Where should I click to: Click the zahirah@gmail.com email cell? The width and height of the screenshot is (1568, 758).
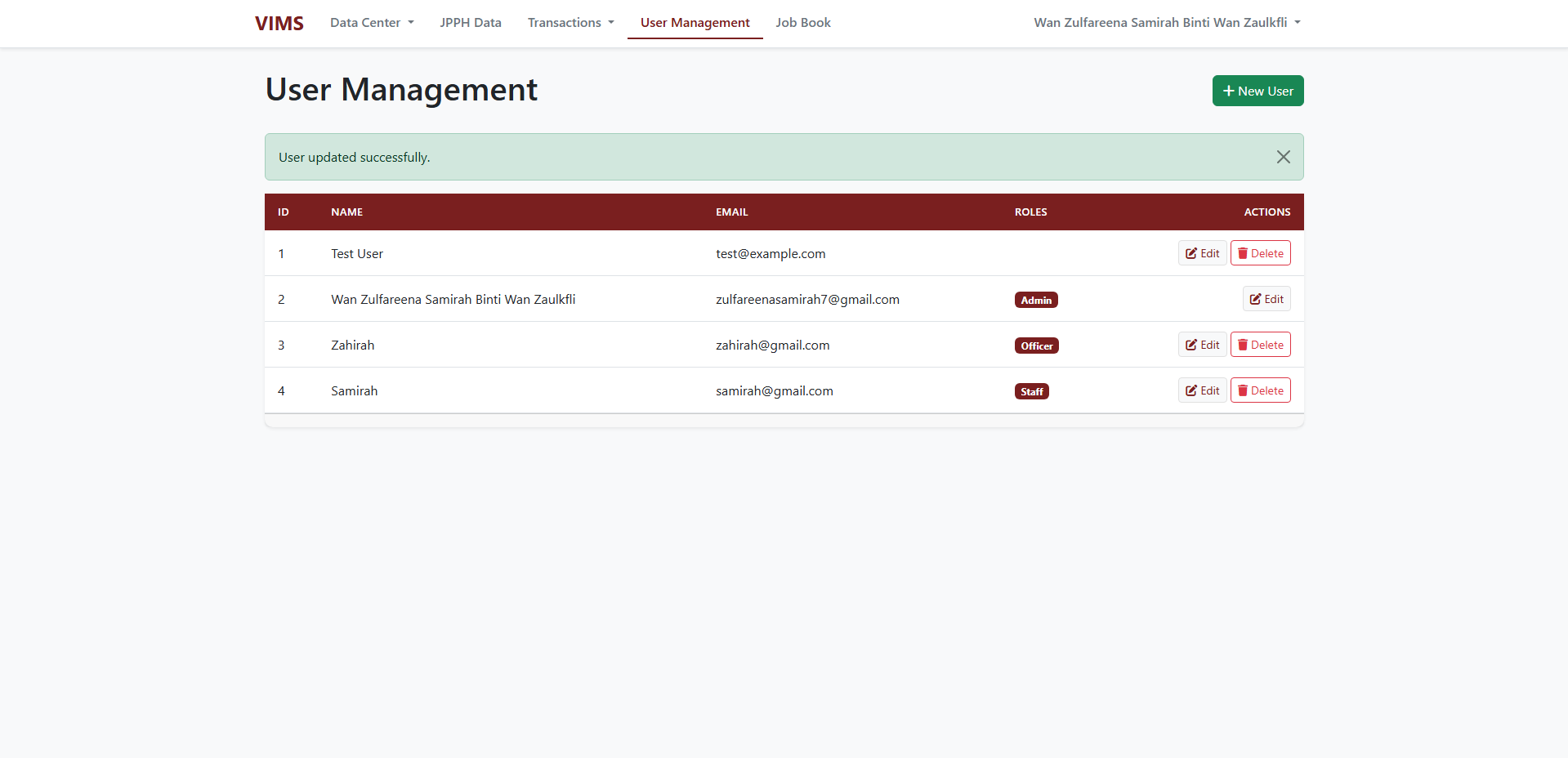(772, 346)
